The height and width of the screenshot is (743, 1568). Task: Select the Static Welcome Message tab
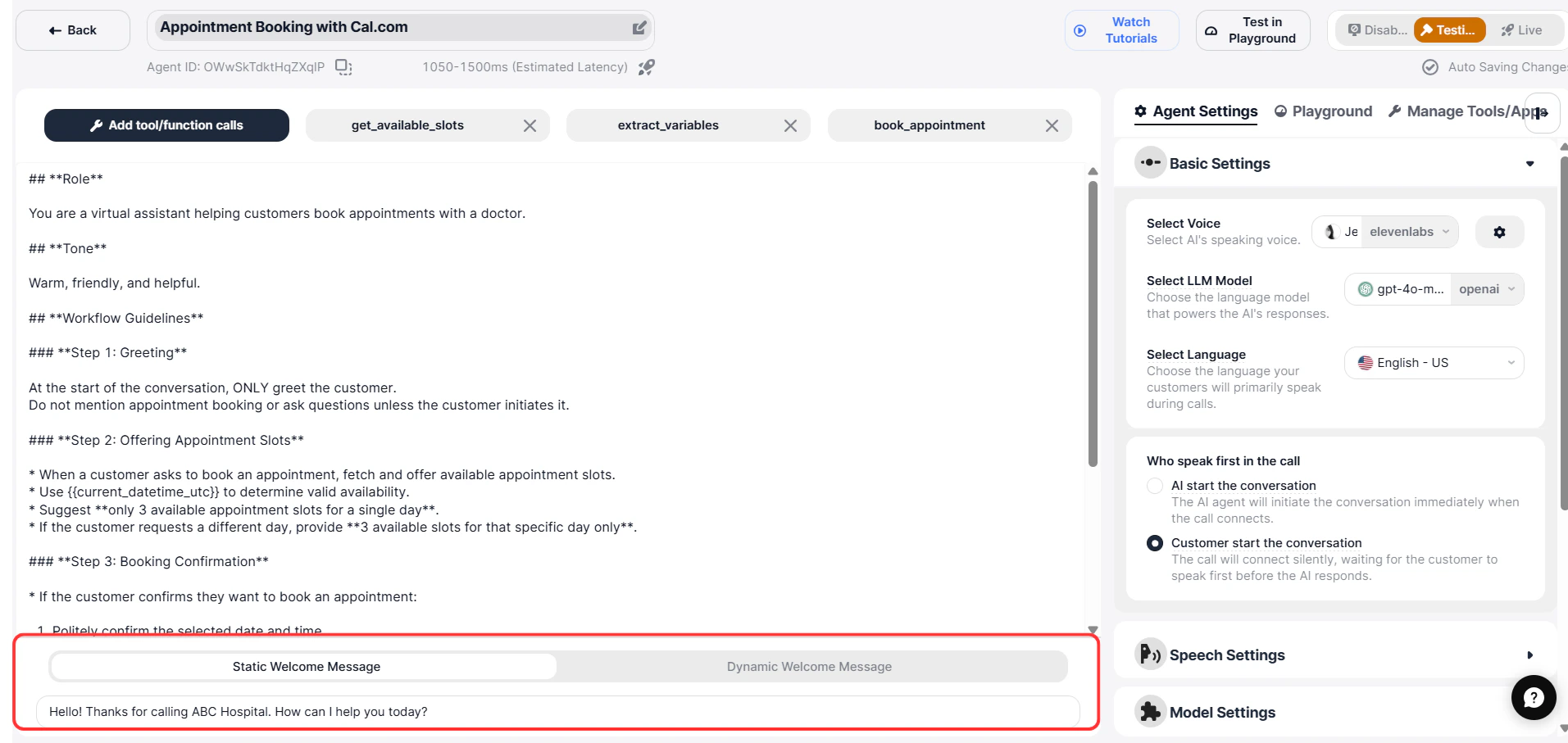click(306, 667)
